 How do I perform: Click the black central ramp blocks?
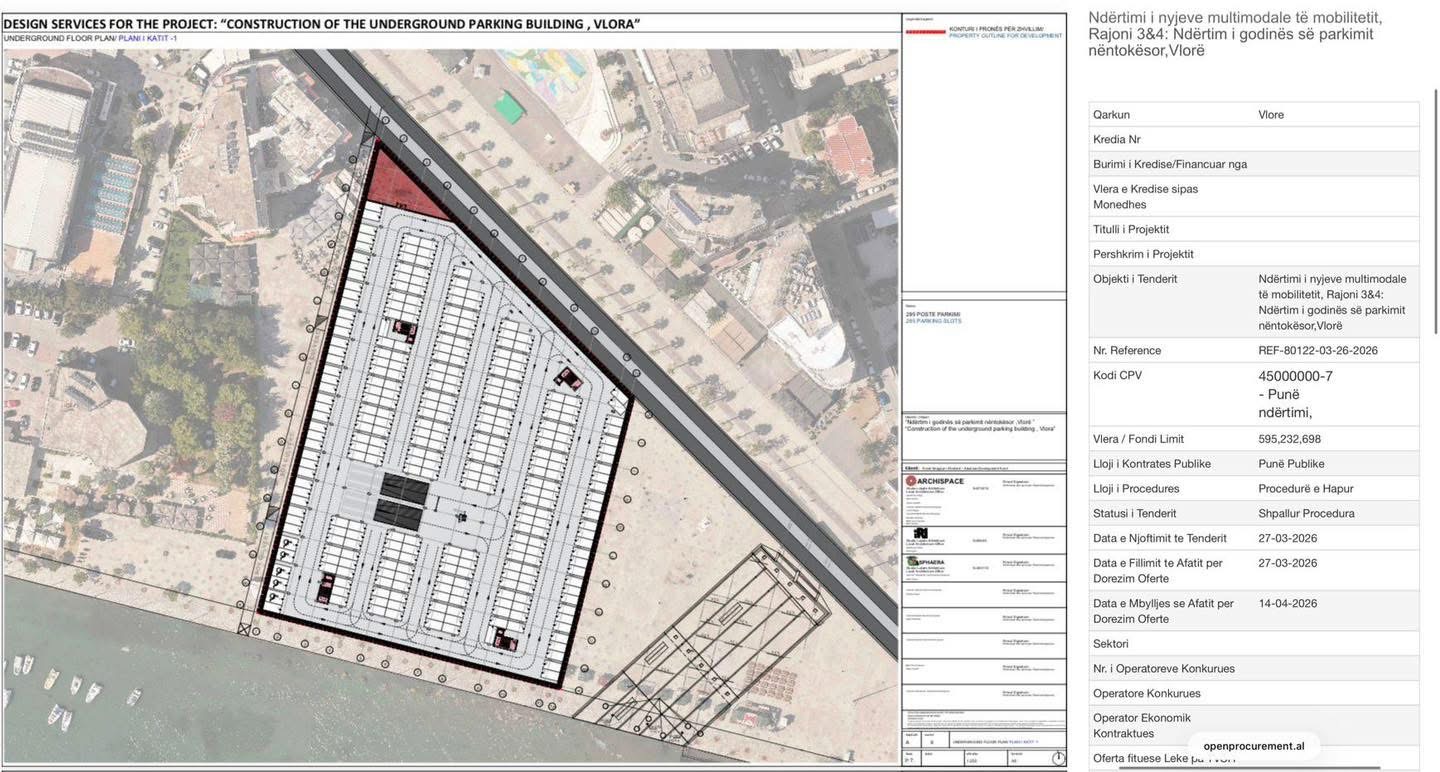point(403,500)
